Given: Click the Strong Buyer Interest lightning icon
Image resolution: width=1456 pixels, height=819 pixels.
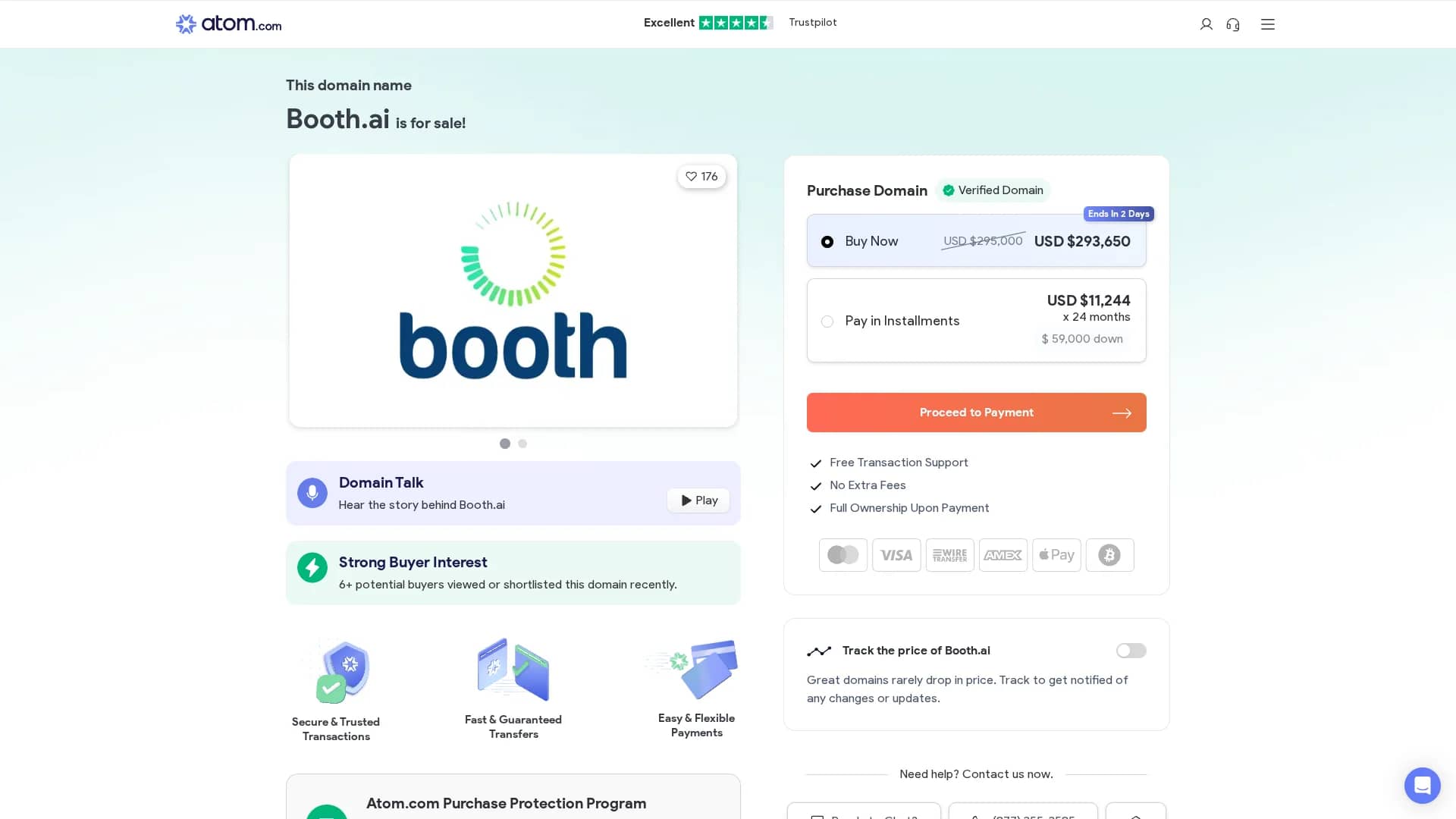Looking at the screenshot, I should pos(312,567).
